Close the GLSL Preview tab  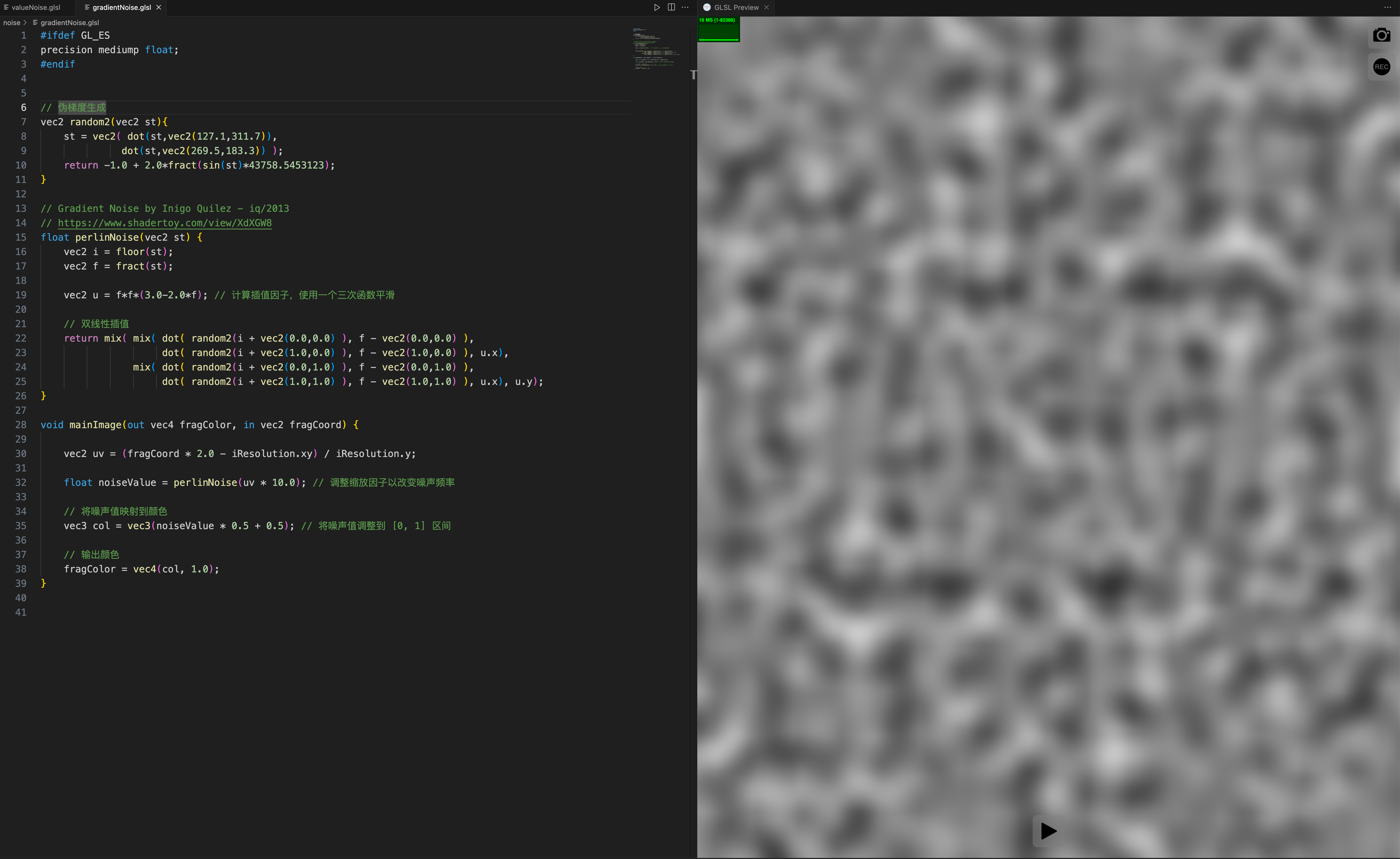tap(766, 7)
